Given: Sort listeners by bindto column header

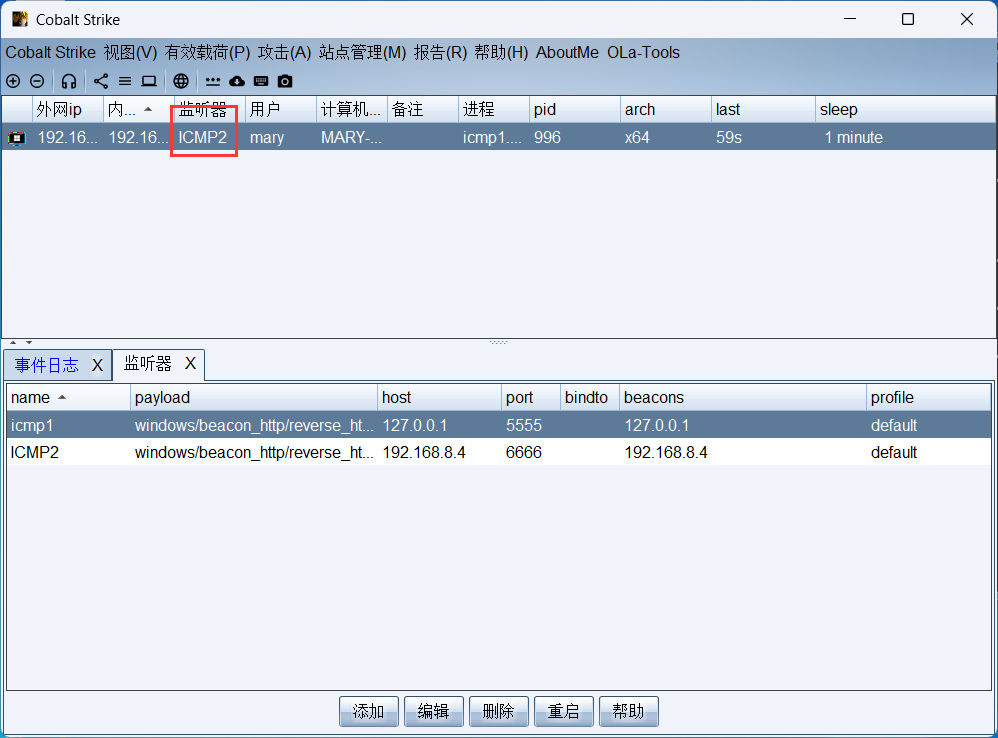Looking at the screenshot, I should (x=590, y=398).
